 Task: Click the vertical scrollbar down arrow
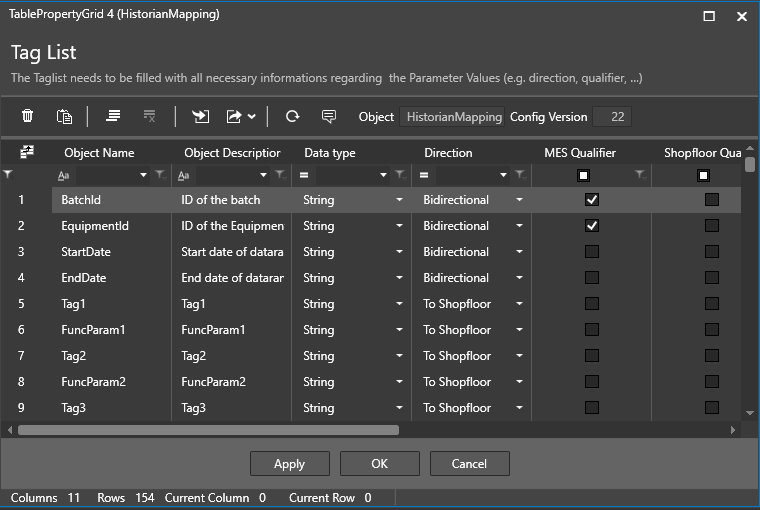(x=750, y=413)
